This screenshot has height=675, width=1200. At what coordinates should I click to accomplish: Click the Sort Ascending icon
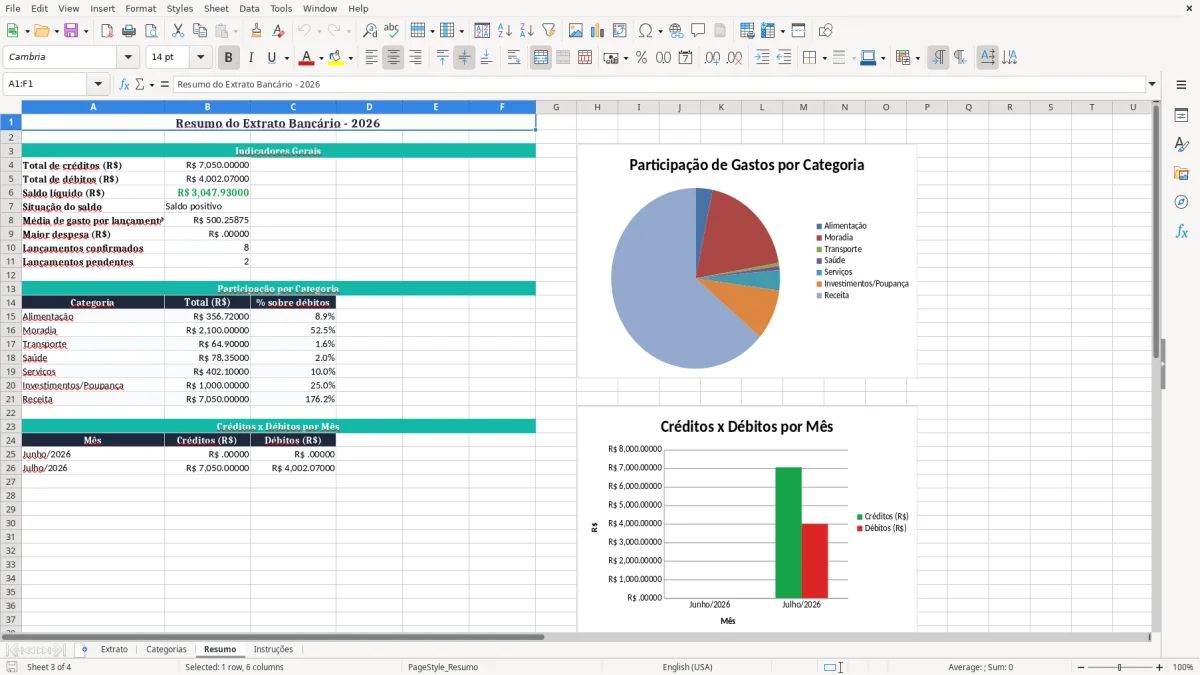pos(505,31)
